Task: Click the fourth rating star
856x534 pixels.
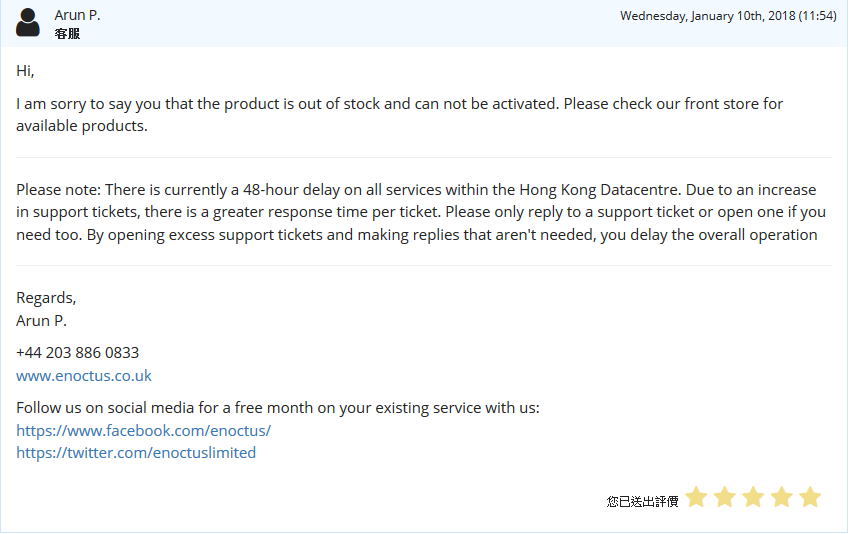Action: pyautogui.click(x=782, y=497)
